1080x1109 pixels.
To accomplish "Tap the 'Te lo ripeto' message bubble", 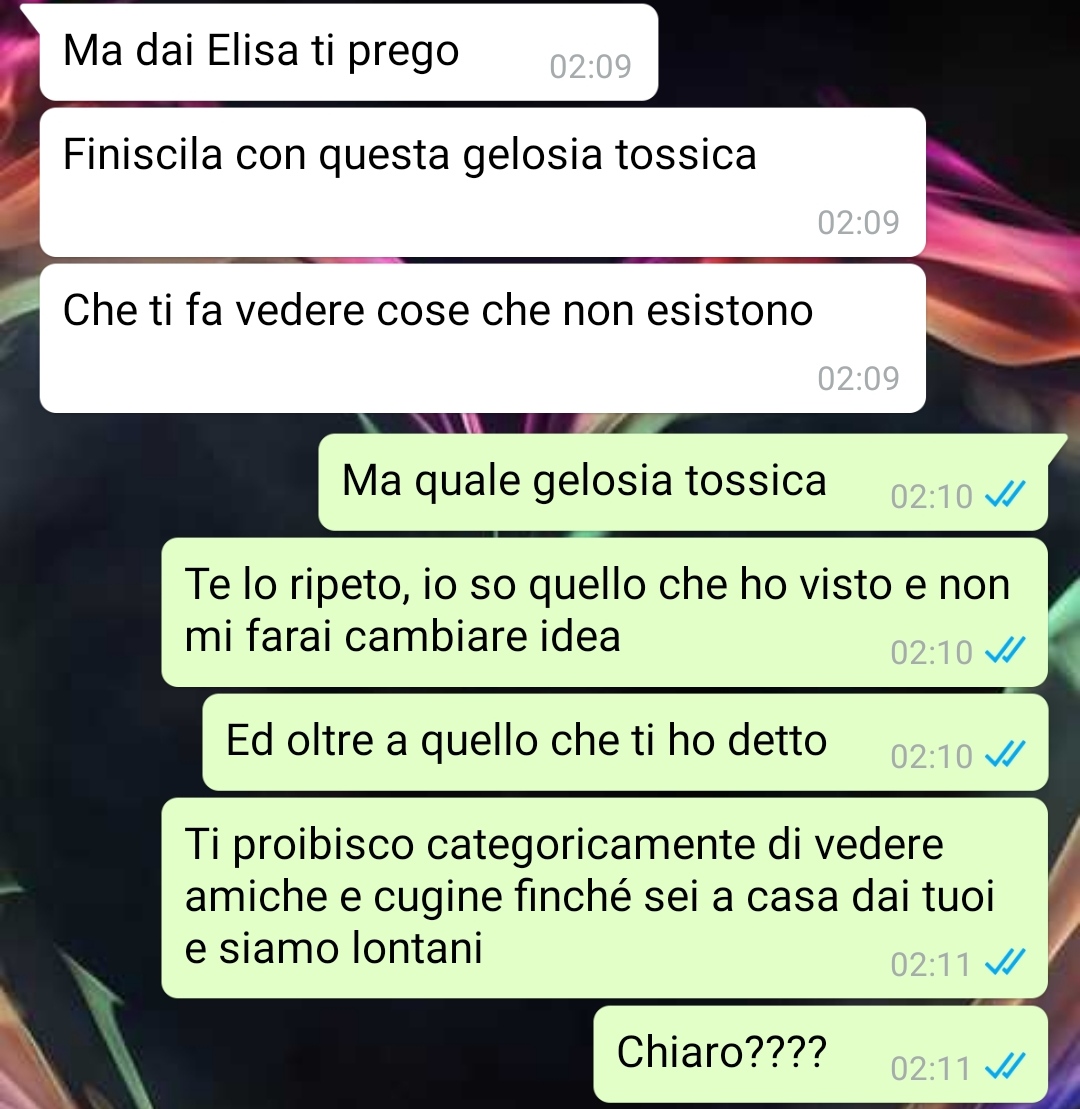I will coord(604,612).
